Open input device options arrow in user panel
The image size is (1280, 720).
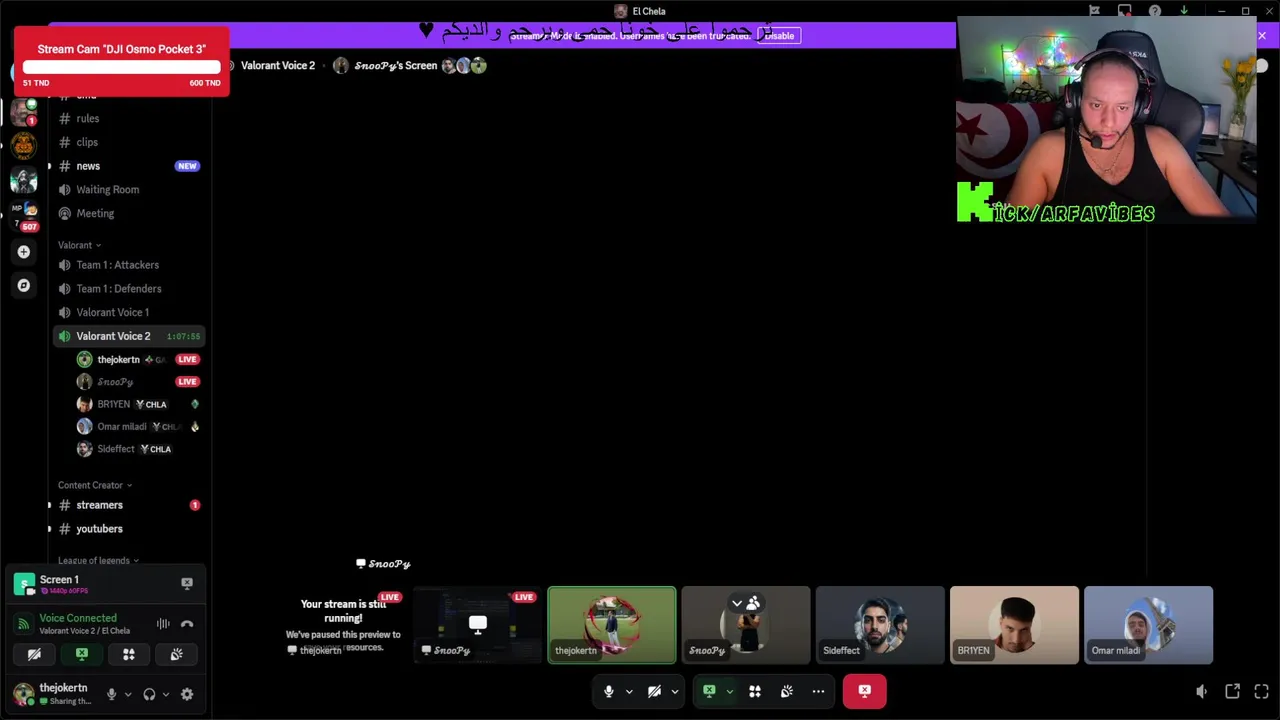pos(128,694)
